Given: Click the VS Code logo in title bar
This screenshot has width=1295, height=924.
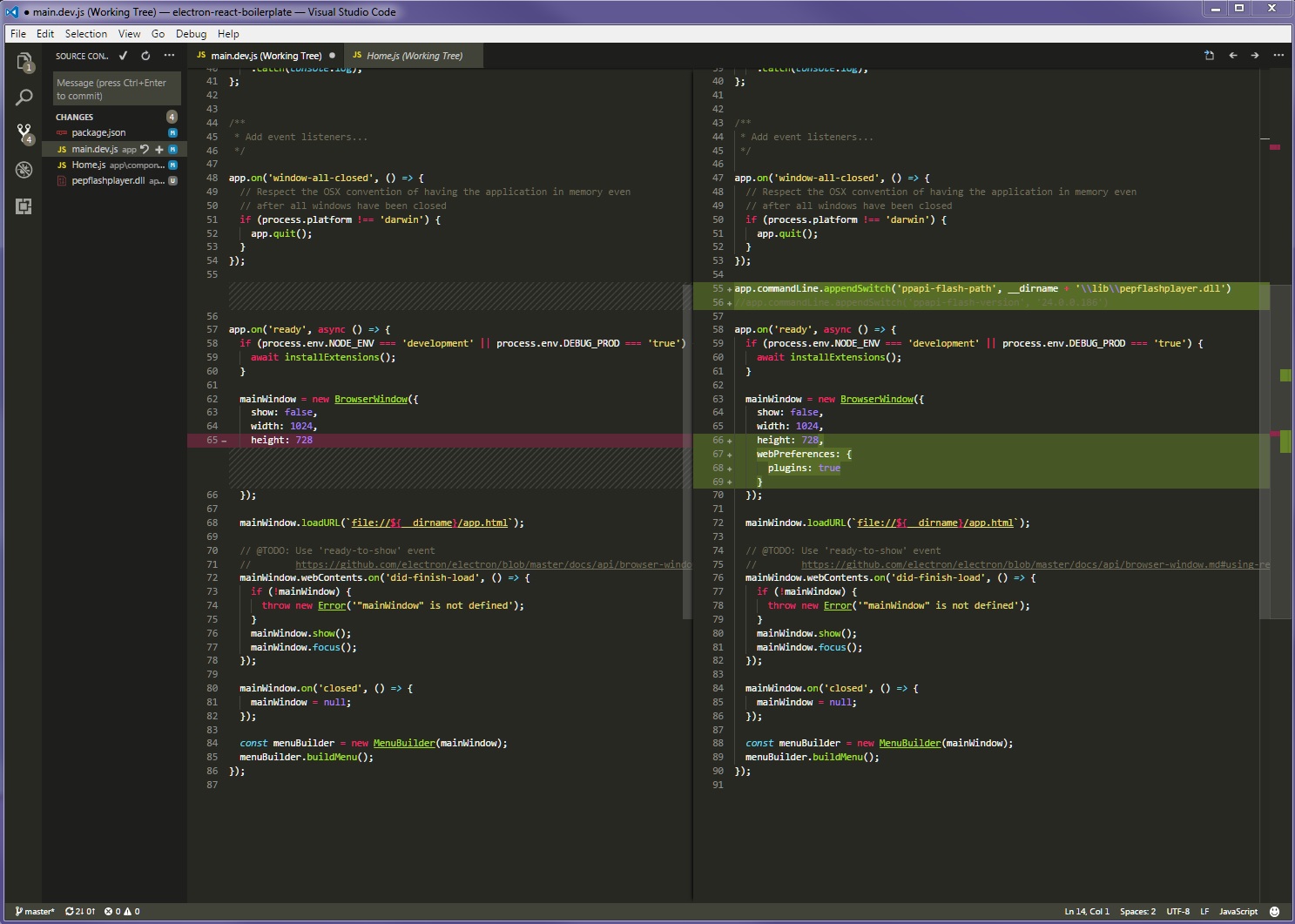Looking at the screenshot, I should coord(12,12).
